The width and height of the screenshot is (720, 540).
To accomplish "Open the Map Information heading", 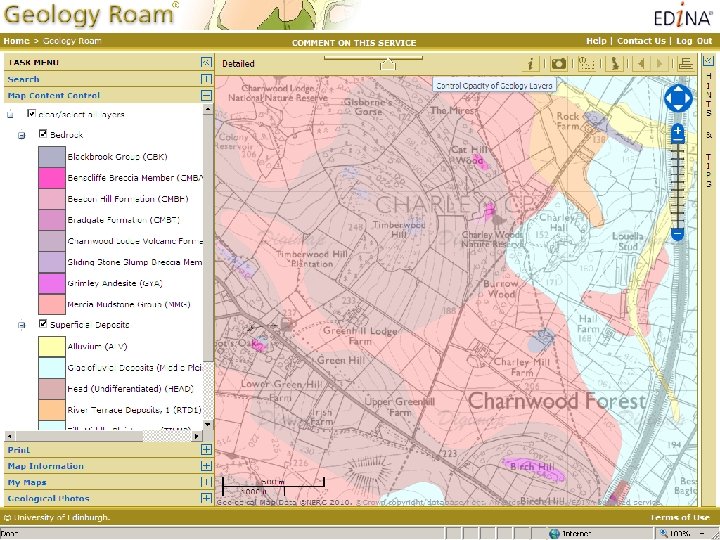I will (45, 466).
